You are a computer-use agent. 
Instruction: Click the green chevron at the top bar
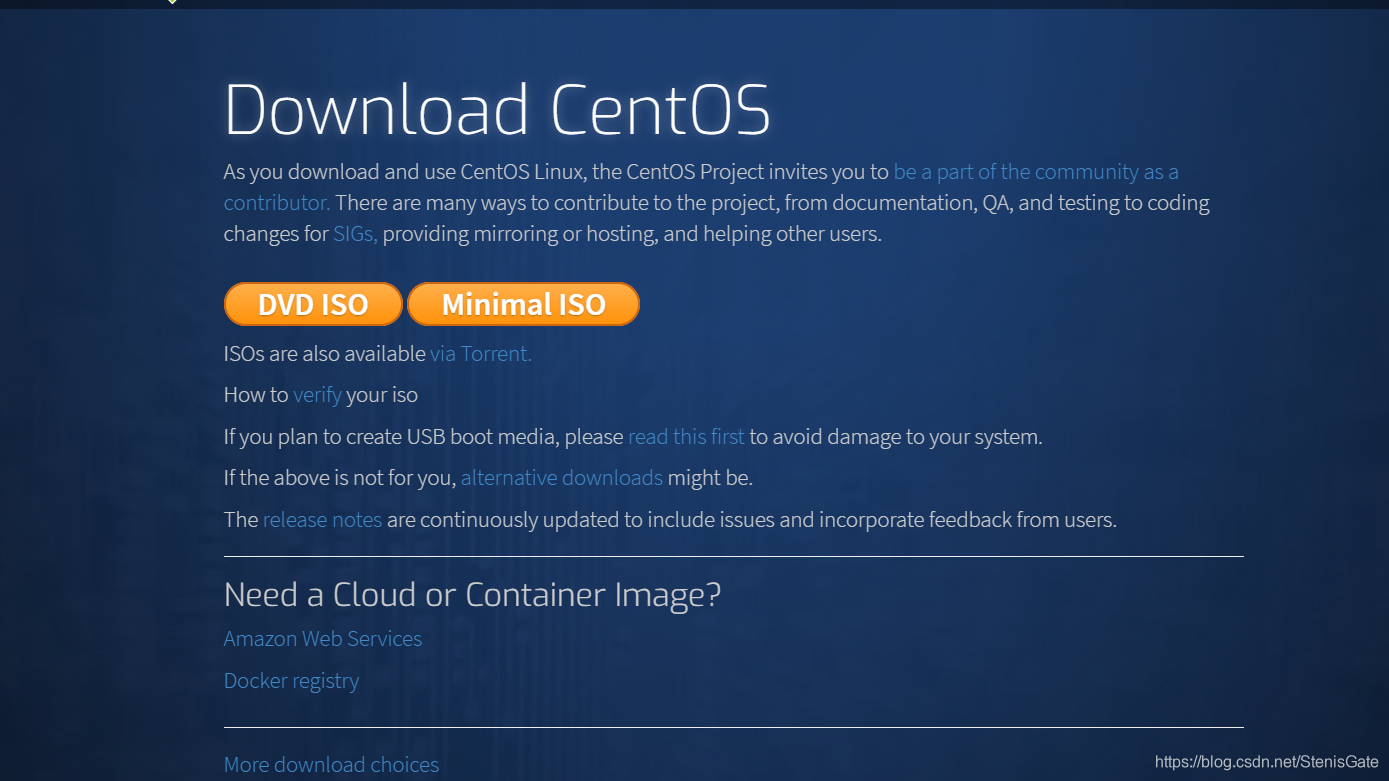coord(172,3)
